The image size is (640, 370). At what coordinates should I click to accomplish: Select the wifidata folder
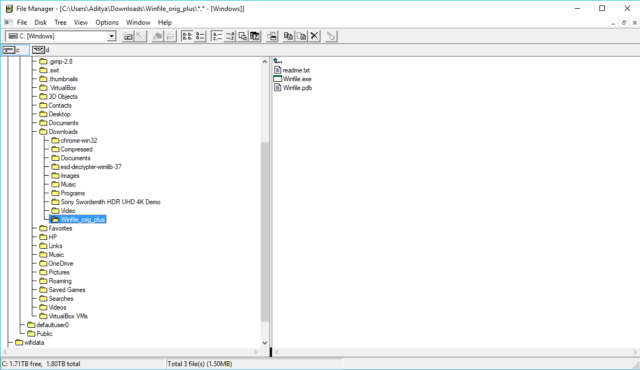pyautogui.click(x=29, y=343)
